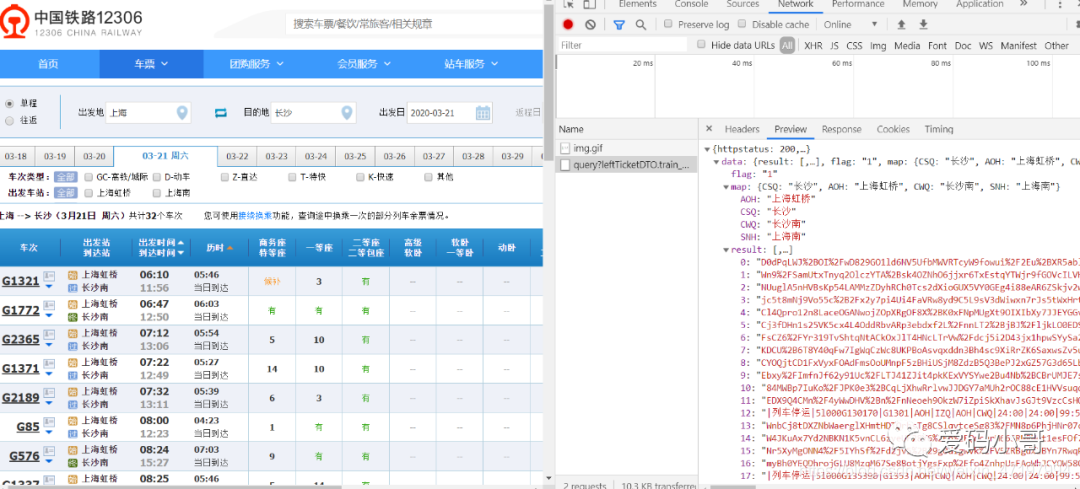Show All request types
Screen dimensions: 1080x489
(787, 45)
